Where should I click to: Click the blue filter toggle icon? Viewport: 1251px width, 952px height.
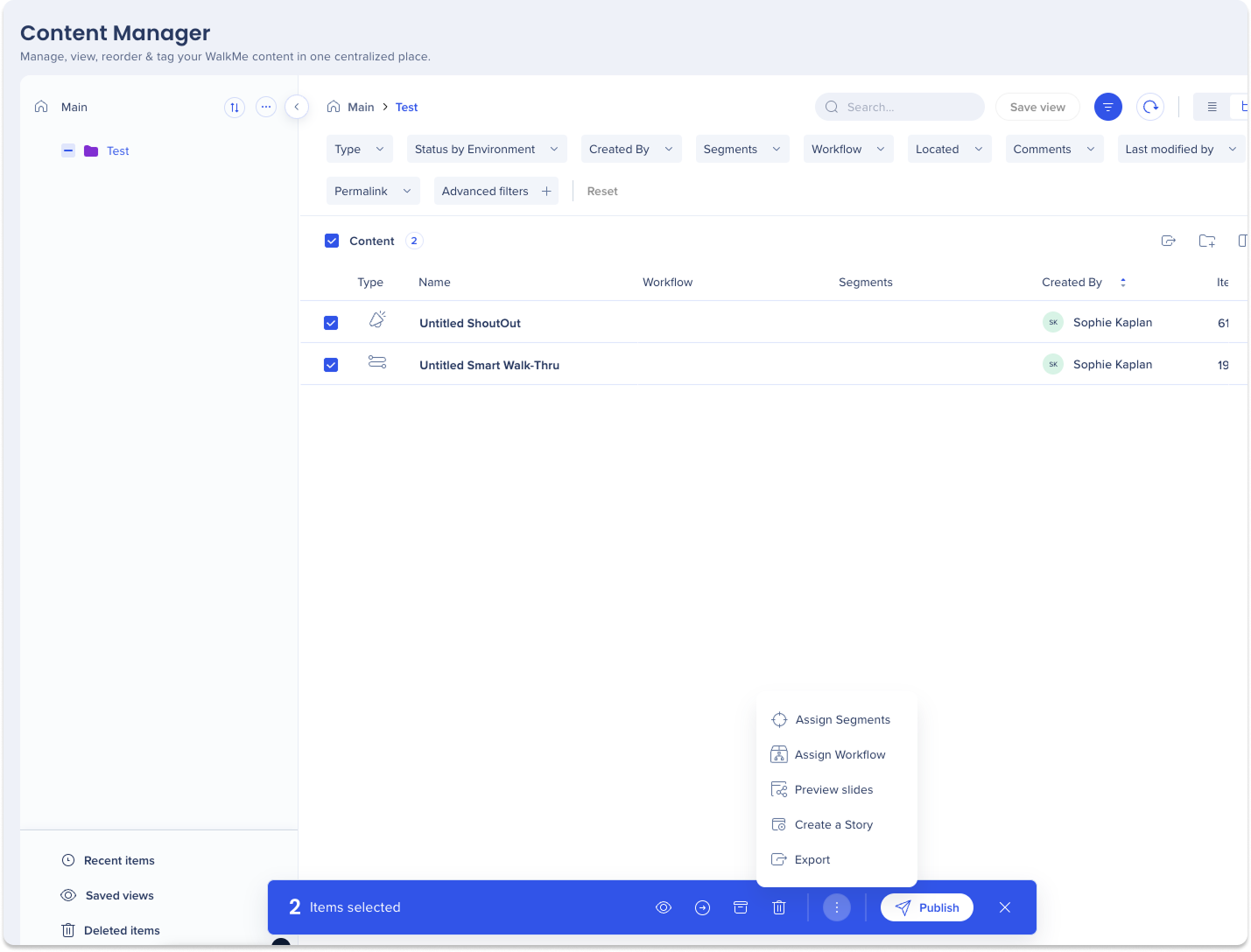1108,107
